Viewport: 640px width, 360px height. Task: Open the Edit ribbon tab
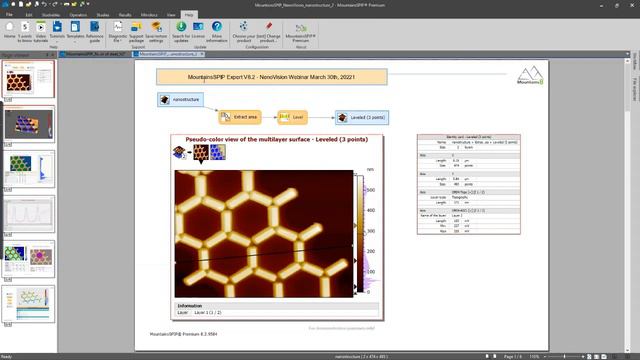(29, 15)
